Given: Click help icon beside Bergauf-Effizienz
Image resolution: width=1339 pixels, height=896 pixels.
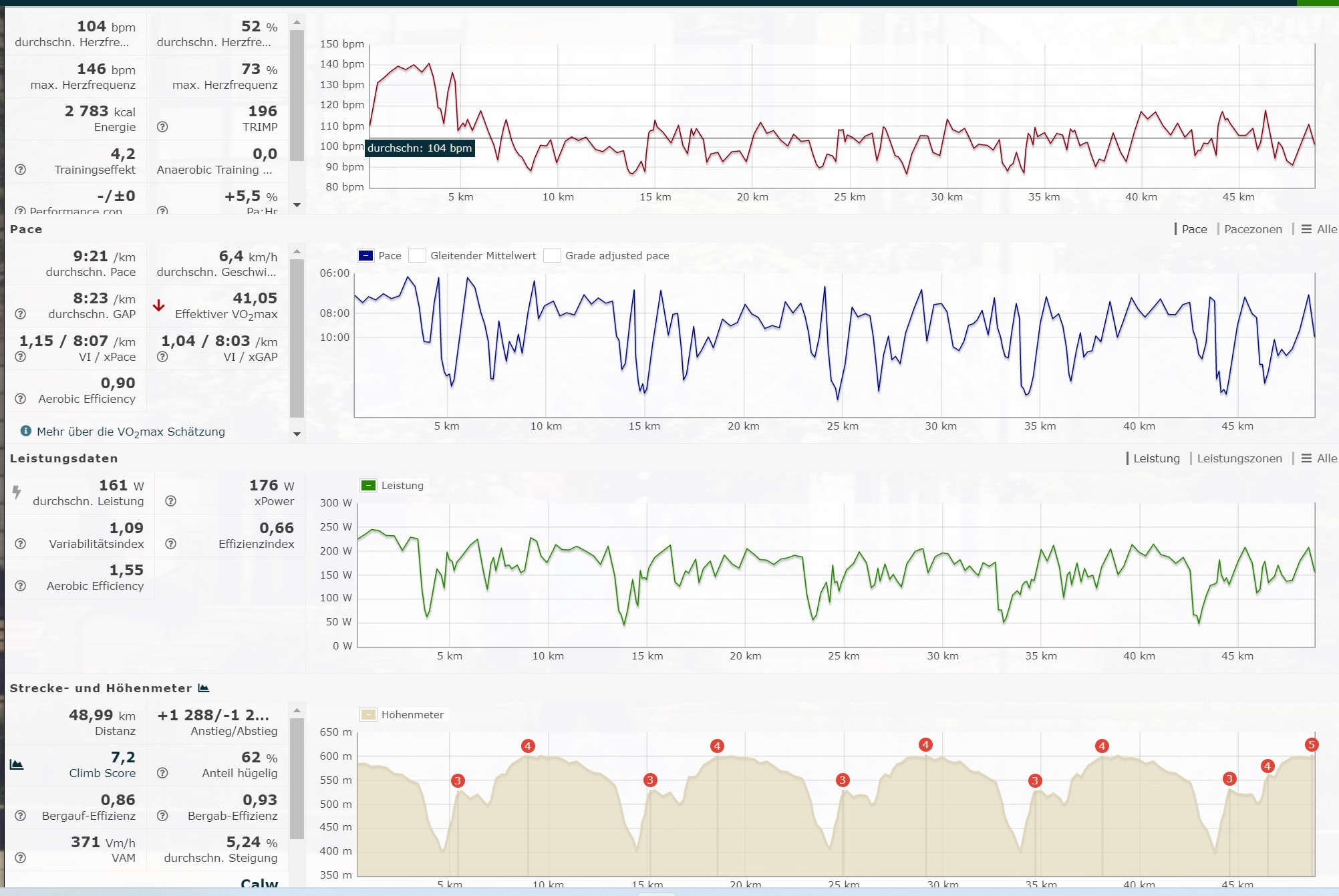Looking at the screenshot, I should (21, 816).
